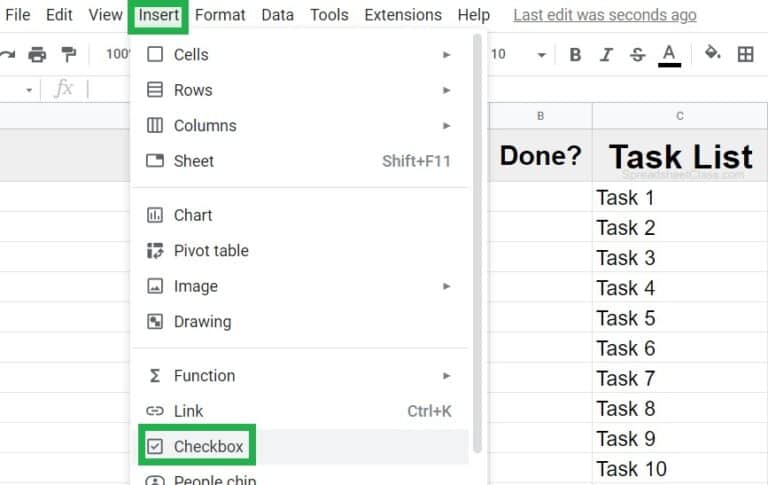Toggle Italic formatting
Screen dimensions: 768x485
606,54
